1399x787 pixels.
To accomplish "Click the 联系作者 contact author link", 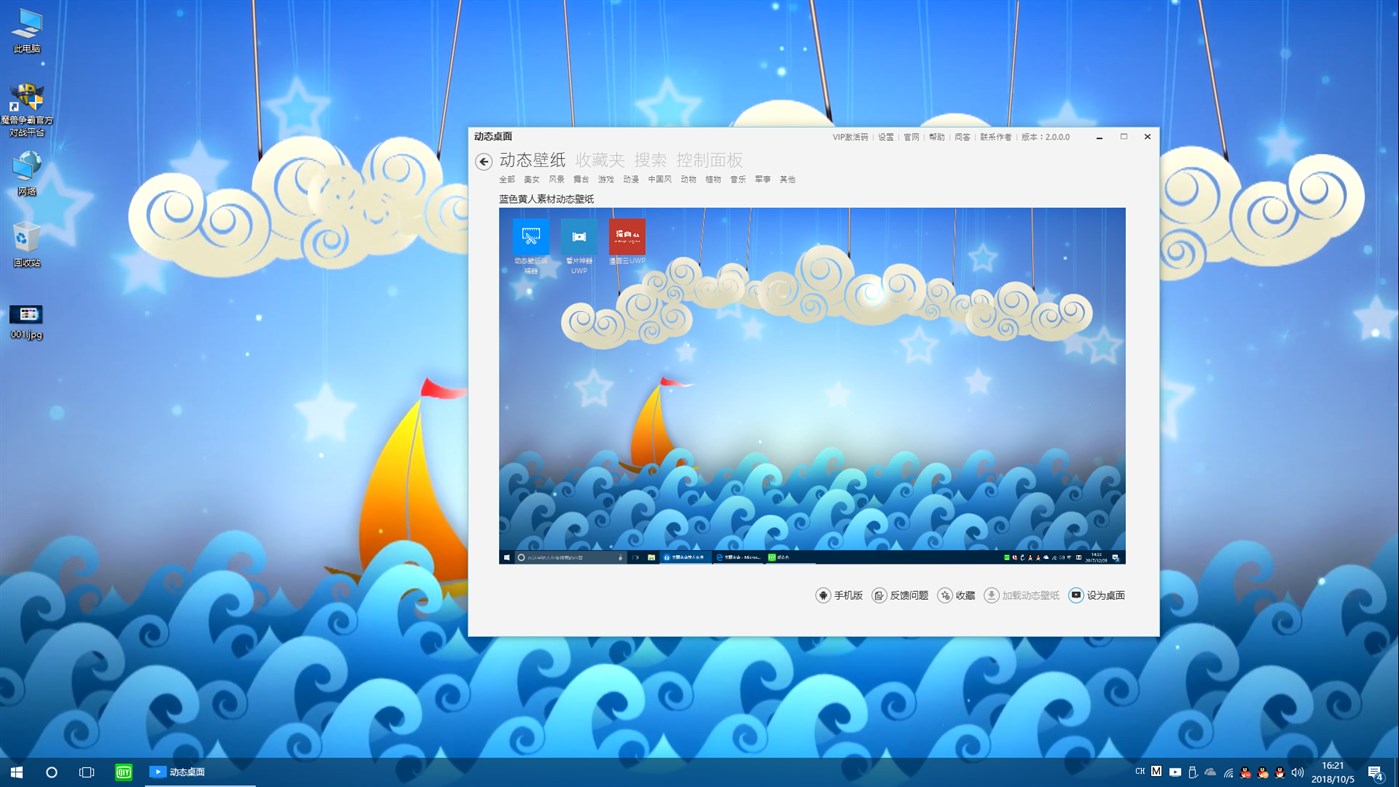I will coord(994,136).
